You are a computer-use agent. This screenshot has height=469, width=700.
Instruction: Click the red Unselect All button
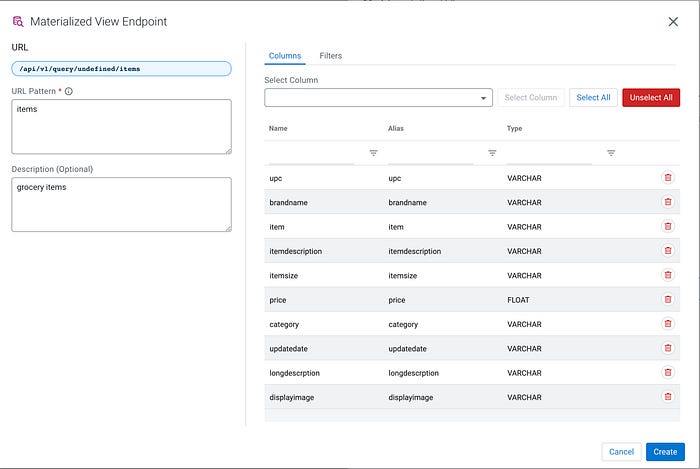pos(651,97)
